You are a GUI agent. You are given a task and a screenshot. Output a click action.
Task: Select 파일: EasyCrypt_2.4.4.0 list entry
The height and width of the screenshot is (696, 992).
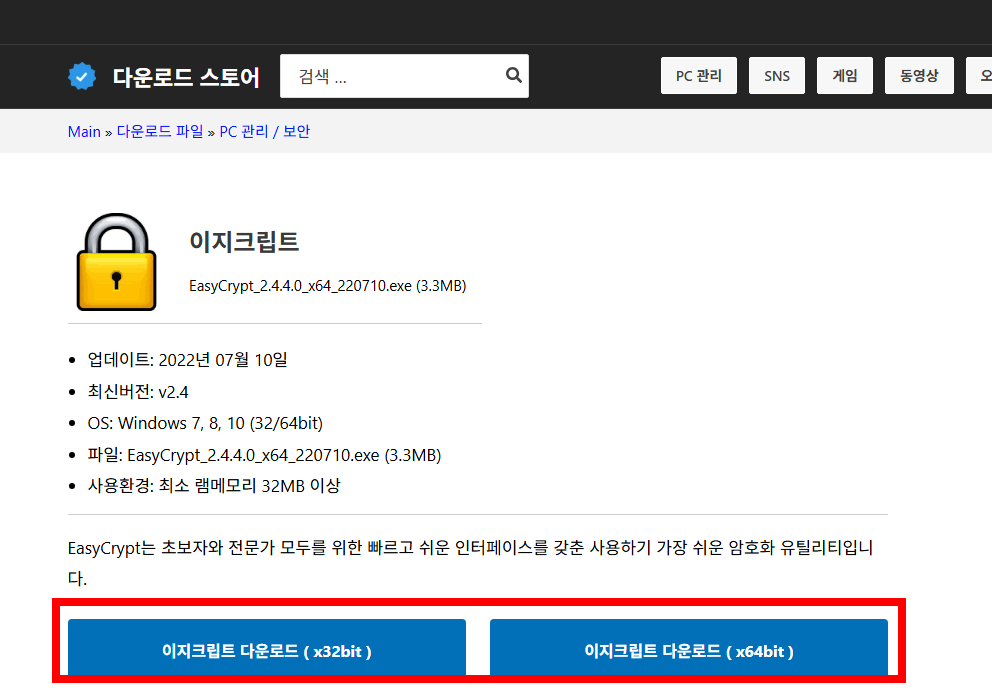[x=264, y=455]
